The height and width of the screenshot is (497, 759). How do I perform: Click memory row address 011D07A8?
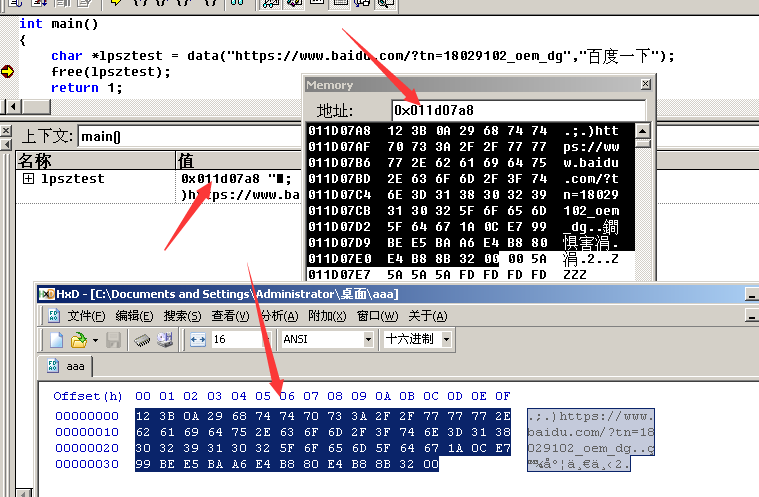point(339,131)
